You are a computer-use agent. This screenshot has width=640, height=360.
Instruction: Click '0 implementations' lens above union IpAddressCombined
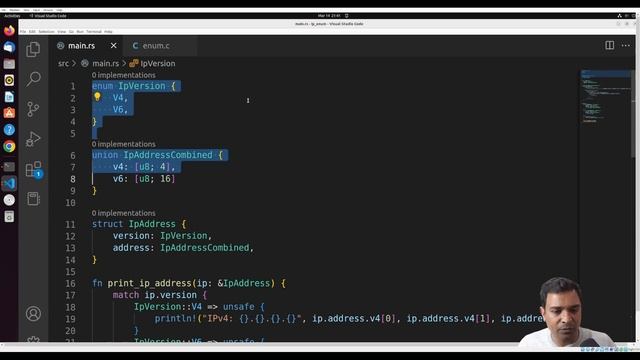pos(124,144)
